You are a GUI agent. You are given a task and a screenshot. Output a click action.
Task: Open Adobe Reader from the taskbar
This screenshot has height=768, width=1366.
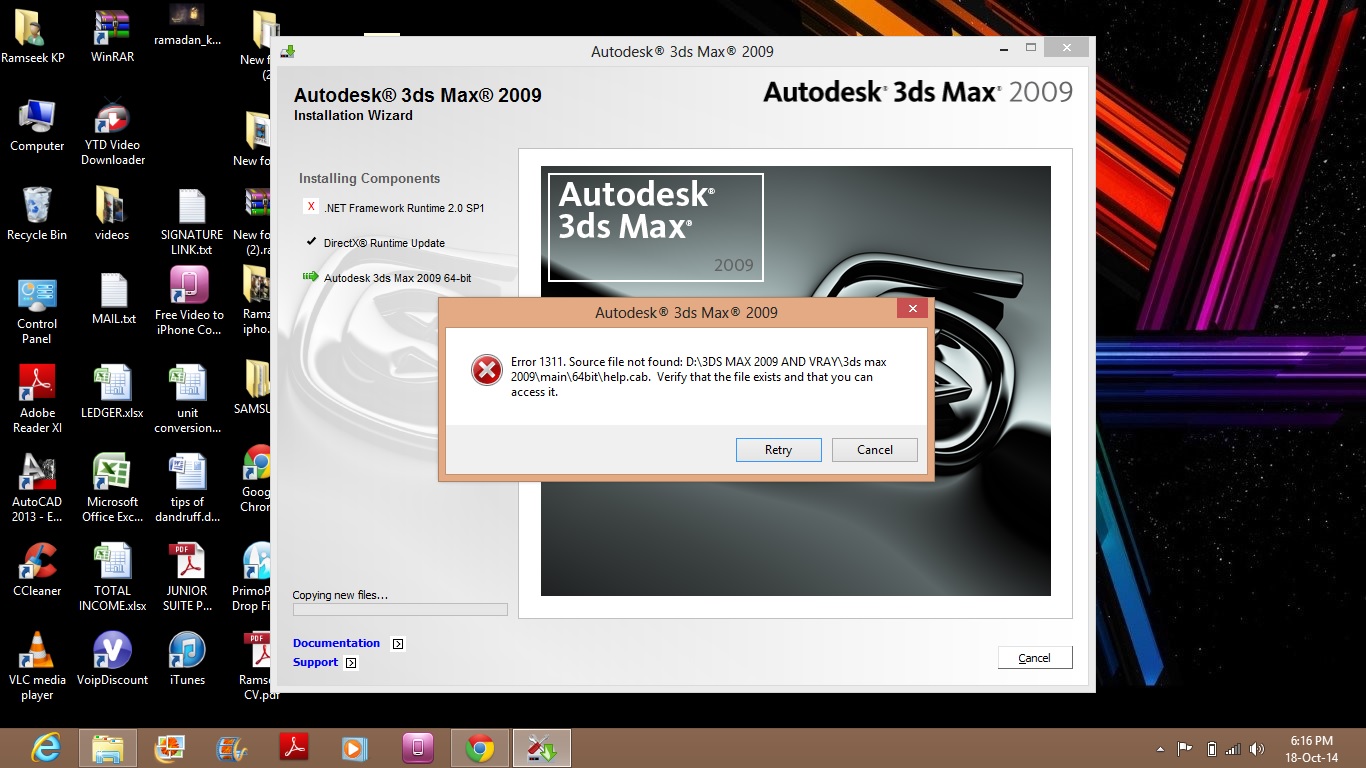pos(294,748)
